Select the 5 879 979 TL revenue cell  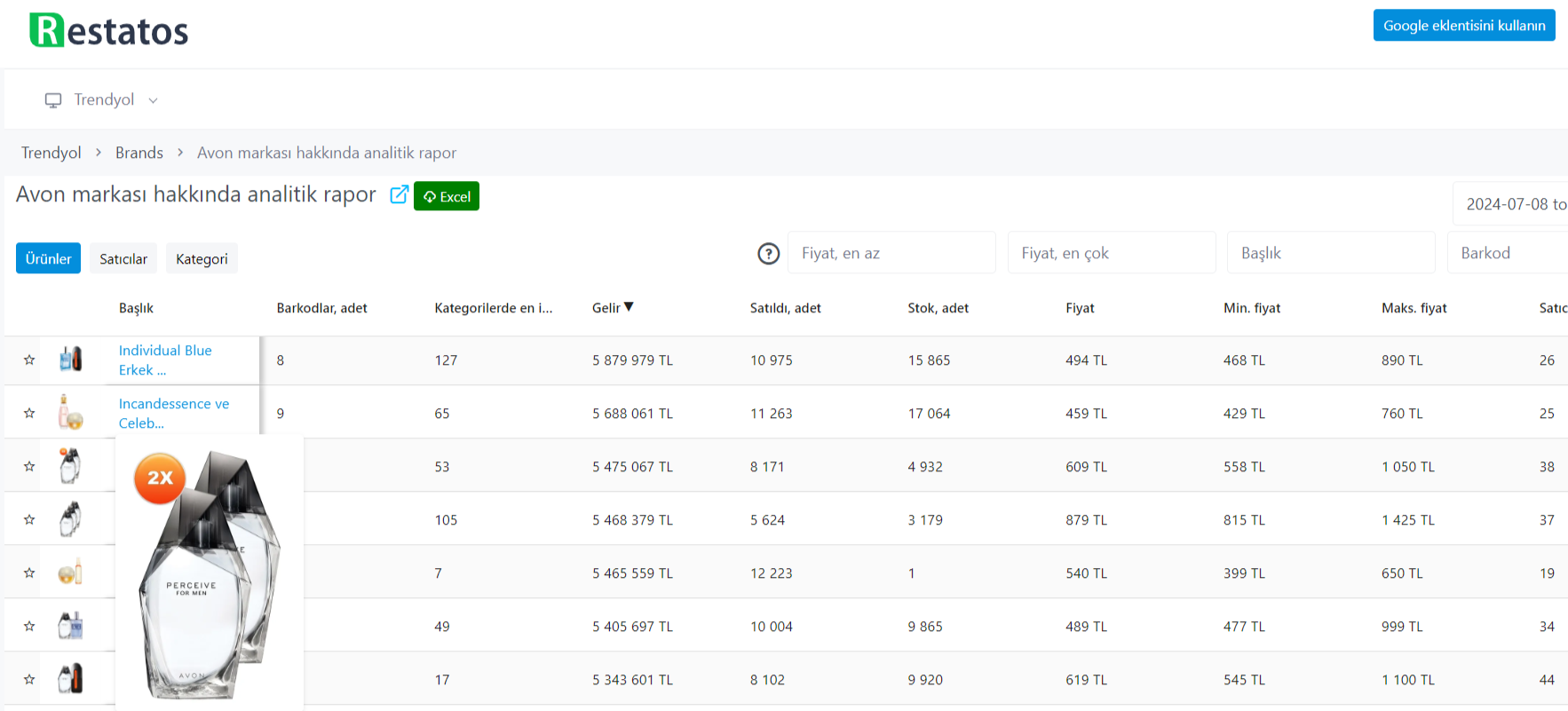click(x=632, y=360)
